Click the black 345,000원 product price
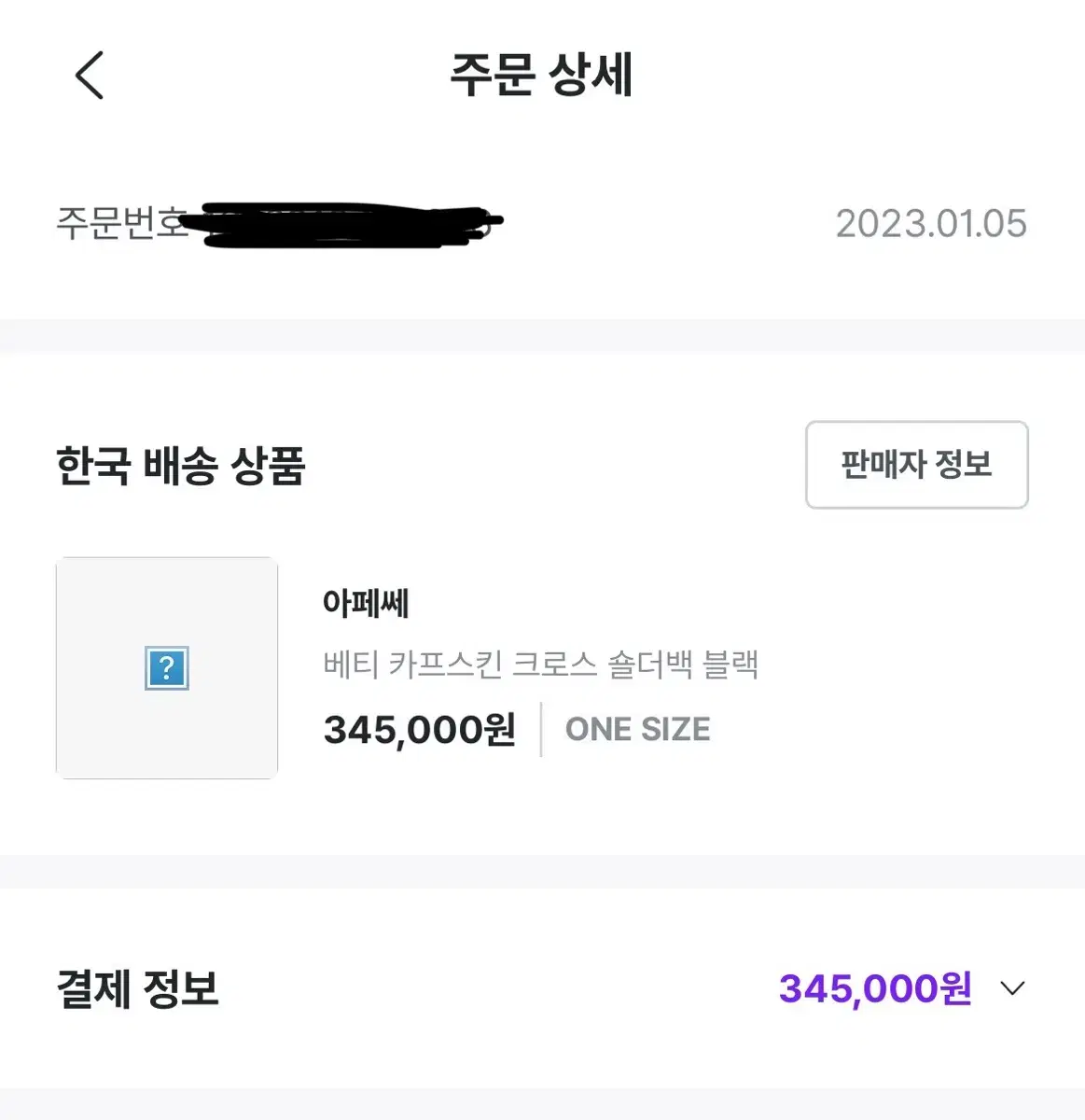The image size is (1085, 1120). coord(419,730)
